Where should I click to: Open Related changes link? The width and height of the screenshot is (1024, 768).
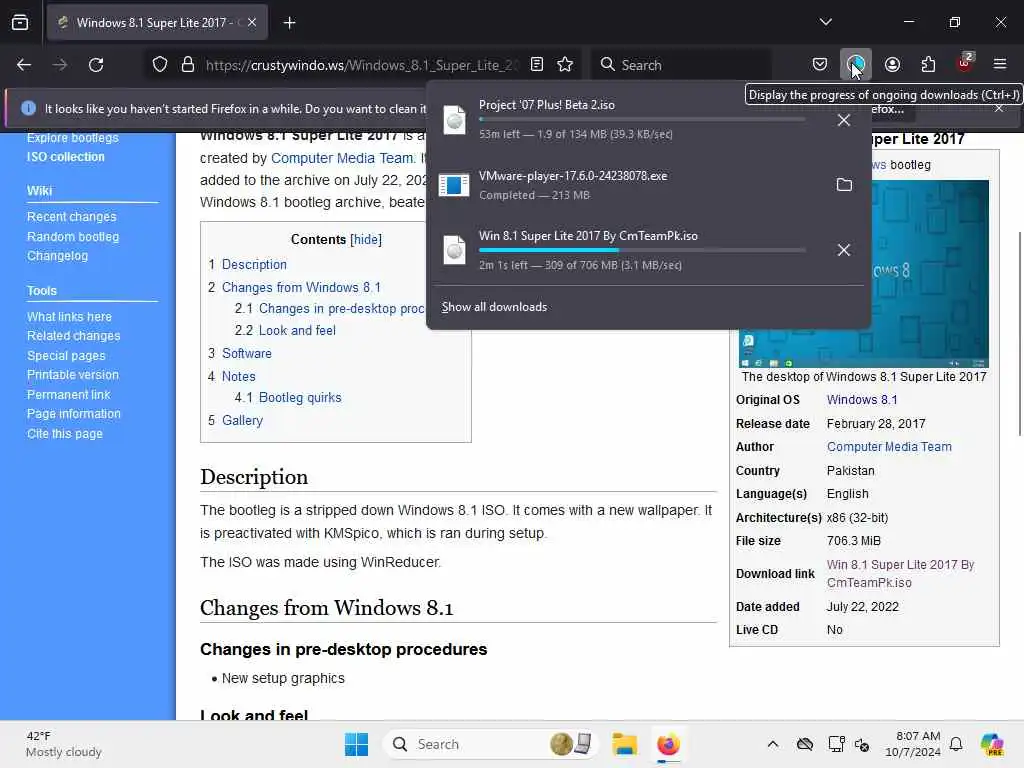[x=73, y=336]
